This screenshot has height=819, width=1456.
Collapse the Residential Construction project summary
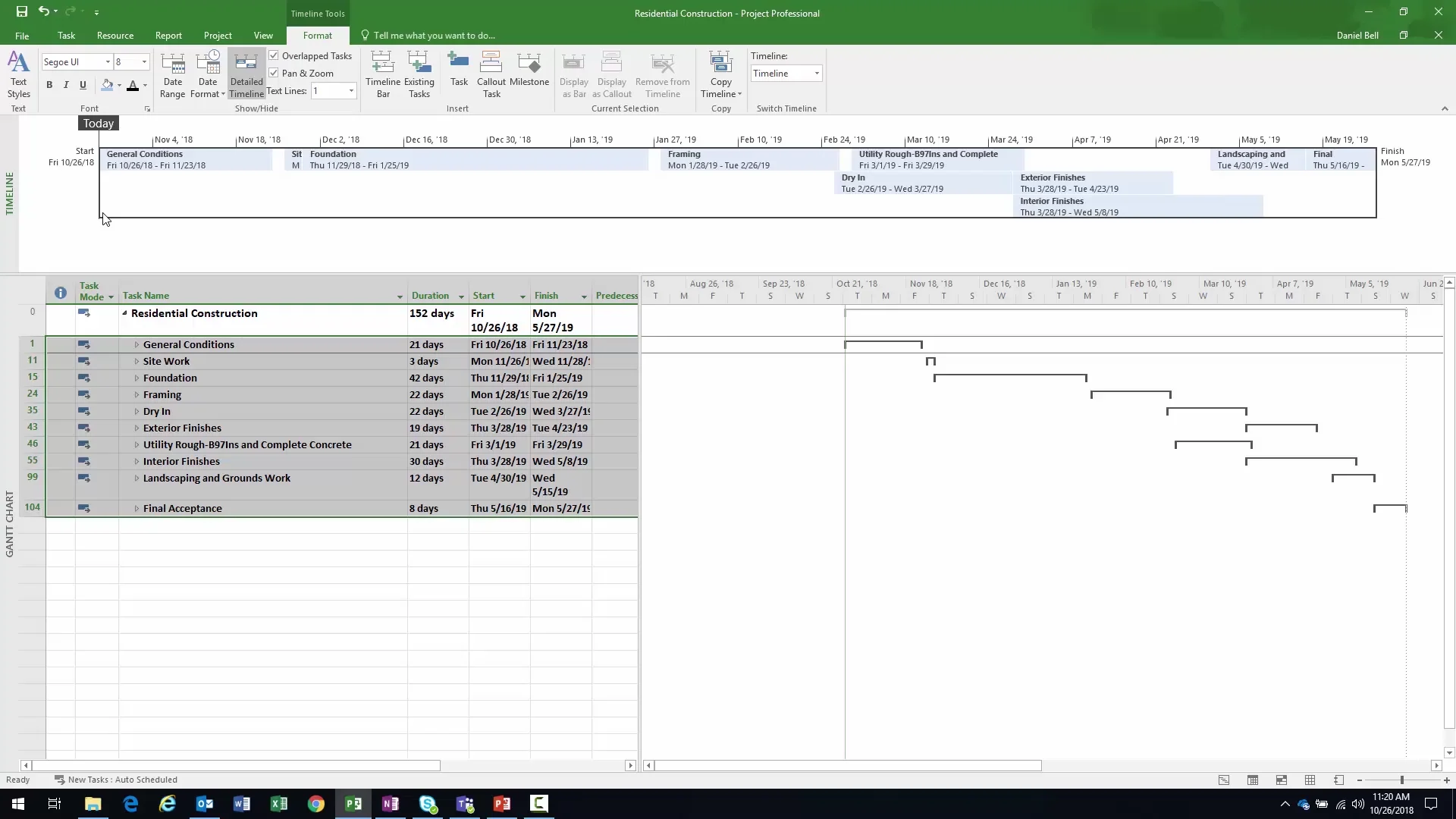[124, 313]
